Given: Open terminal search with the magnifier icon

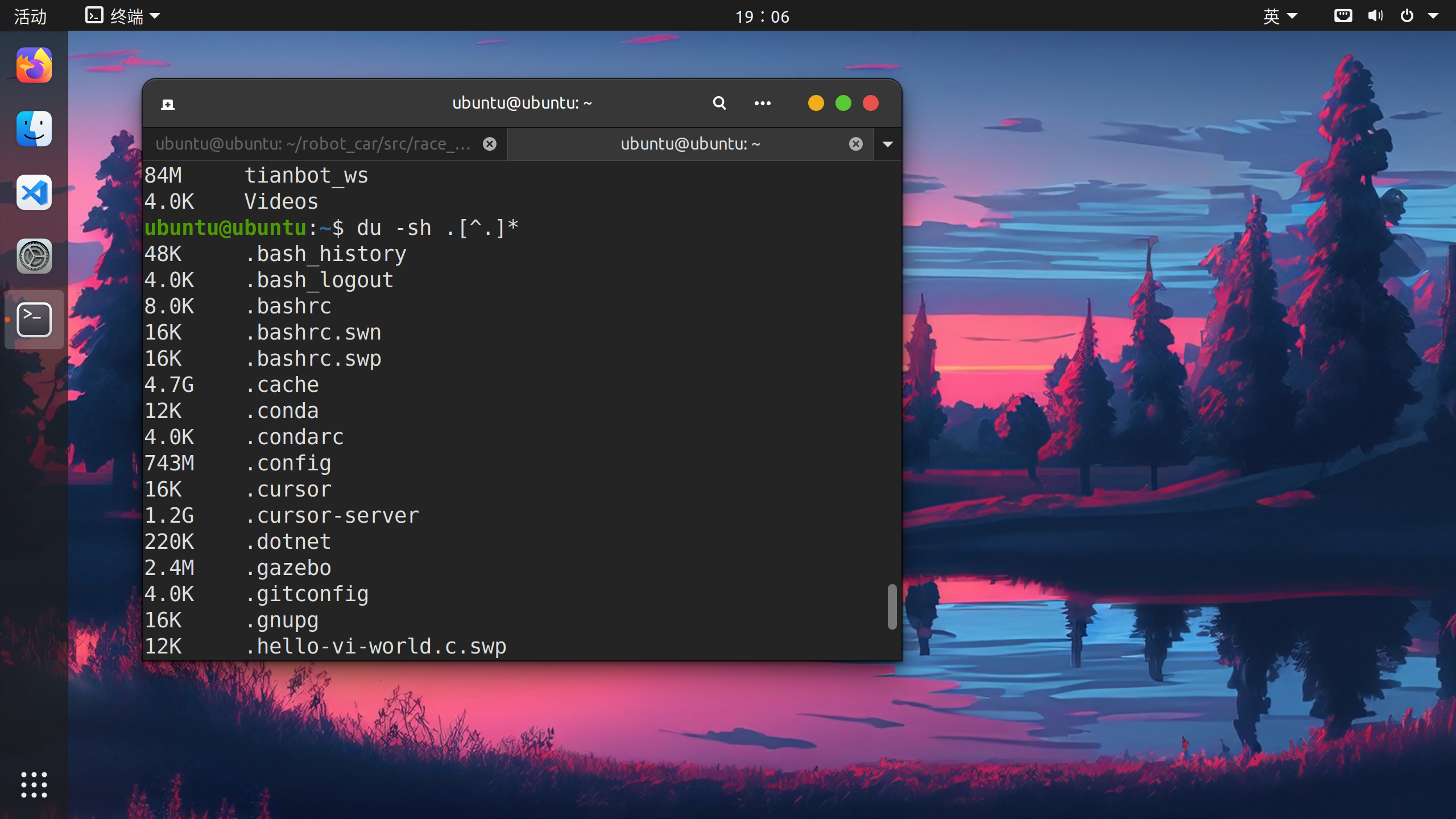Looking at the screenshot, I should 719,103.
